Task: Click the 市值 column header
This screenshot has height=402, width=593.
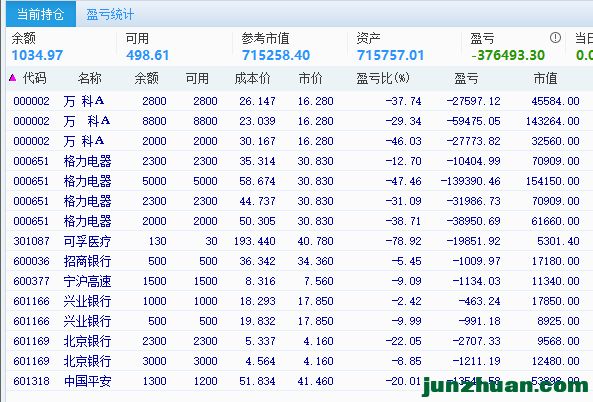Action: coord(545,78)
